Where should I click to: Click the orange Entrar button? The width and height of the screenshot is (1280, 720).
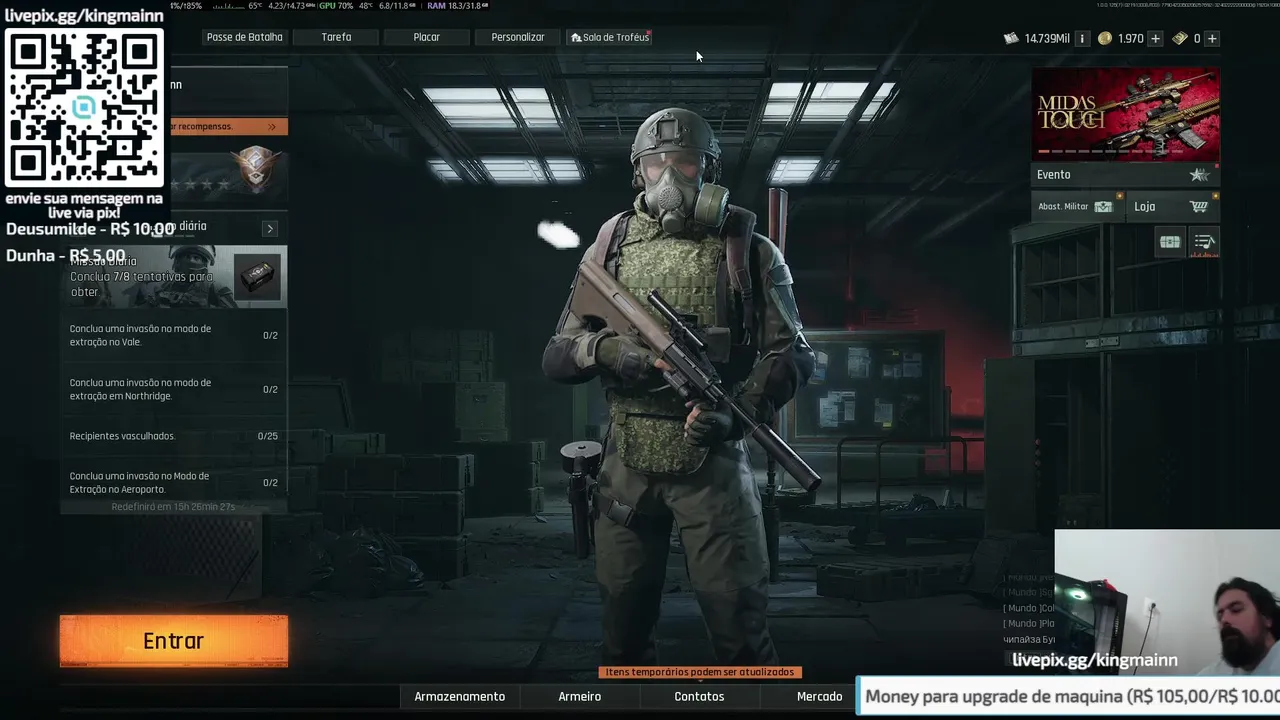click(174, 641)
